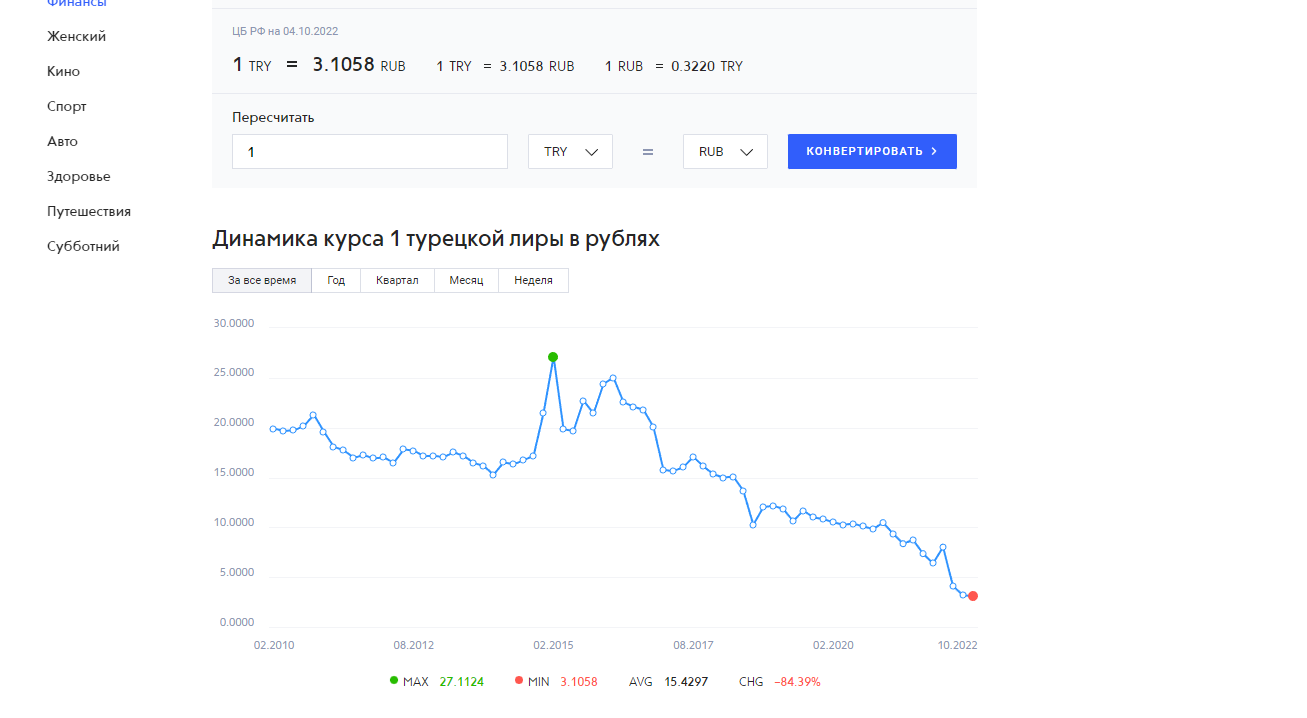Image resolution: width=1307 pixels, height=718 pixels.
Task: Click the Конвертировать button
Action: pos(872,151)
